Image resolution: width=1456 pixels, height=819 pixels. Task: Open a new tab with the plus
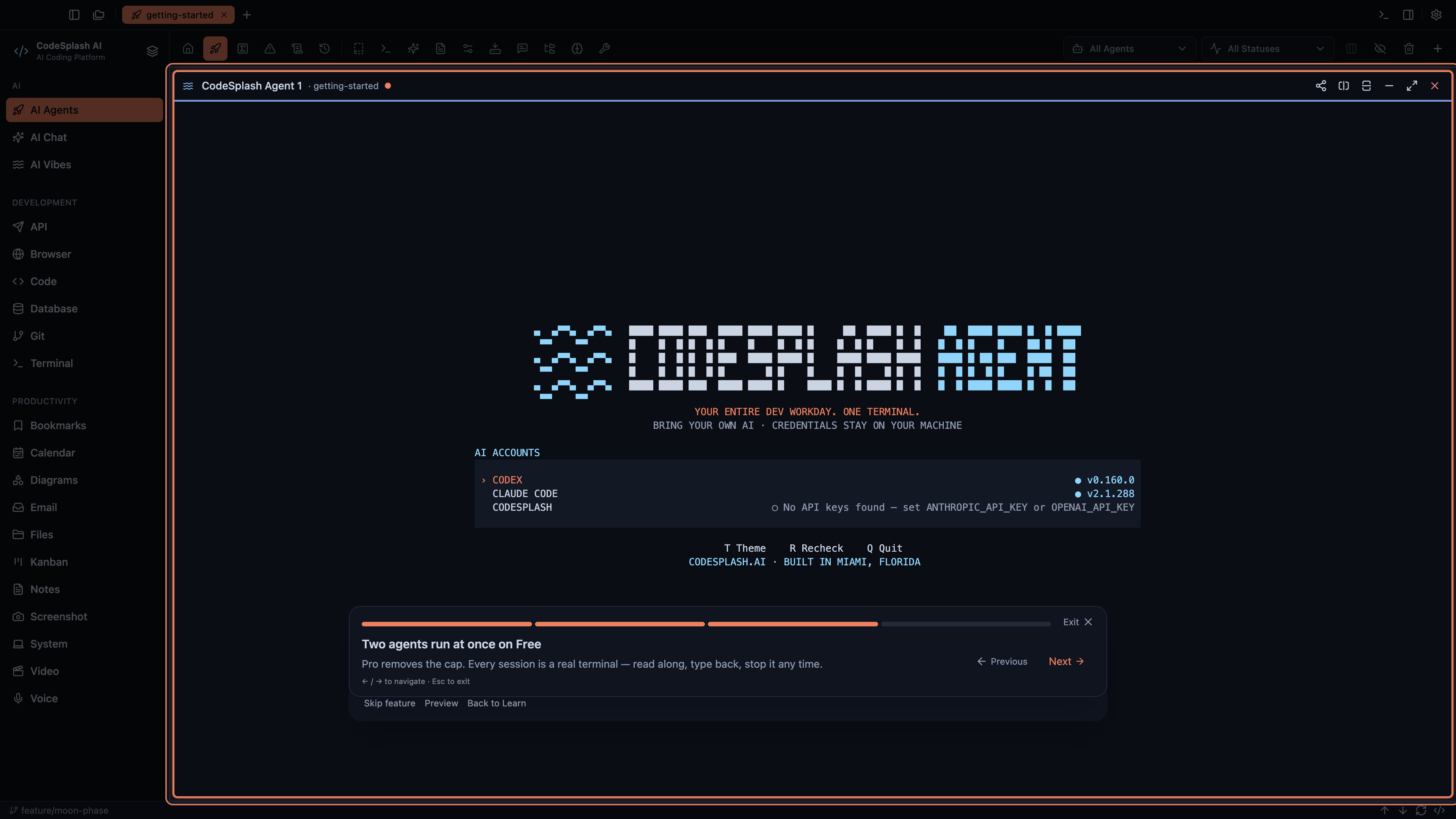click(x=246, y=15)
